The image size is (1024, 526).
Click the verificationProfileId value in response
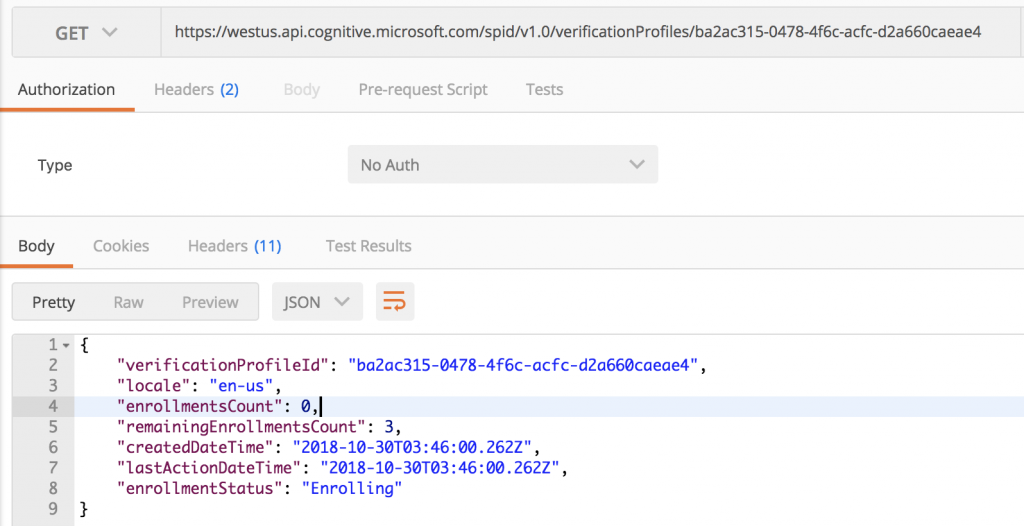point(521,365)
